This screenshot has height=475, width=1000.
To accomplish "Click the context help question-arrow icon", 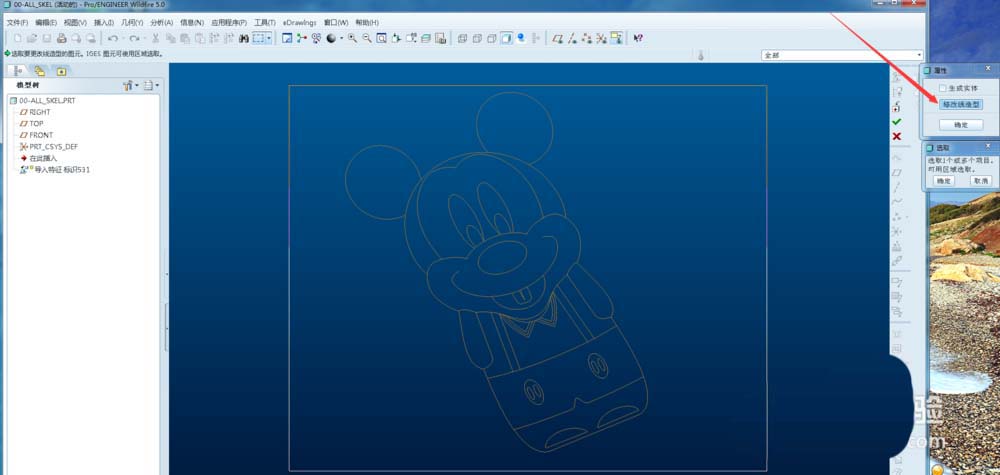I will [638, 38].
